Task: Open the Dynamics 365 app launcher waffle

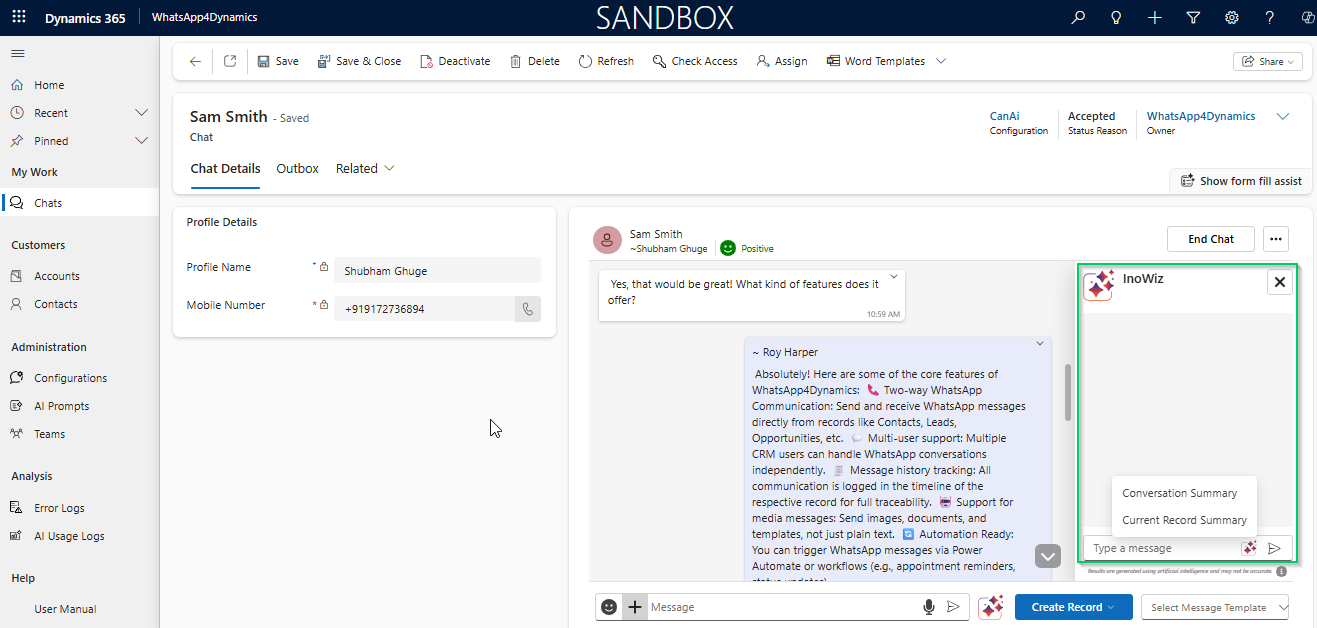Action: (19, 18)
